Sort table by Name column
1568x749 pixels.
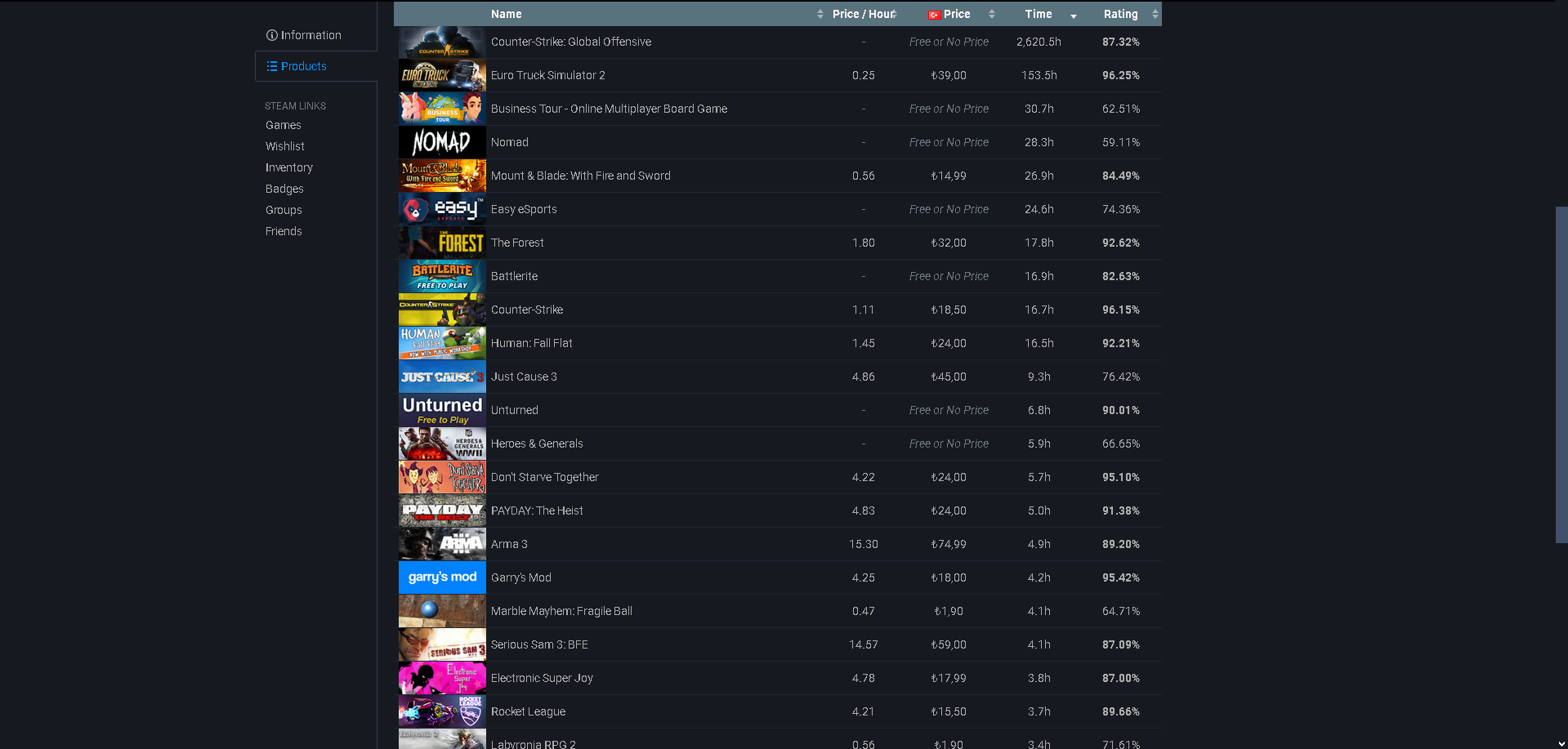[x=507, y=14]
